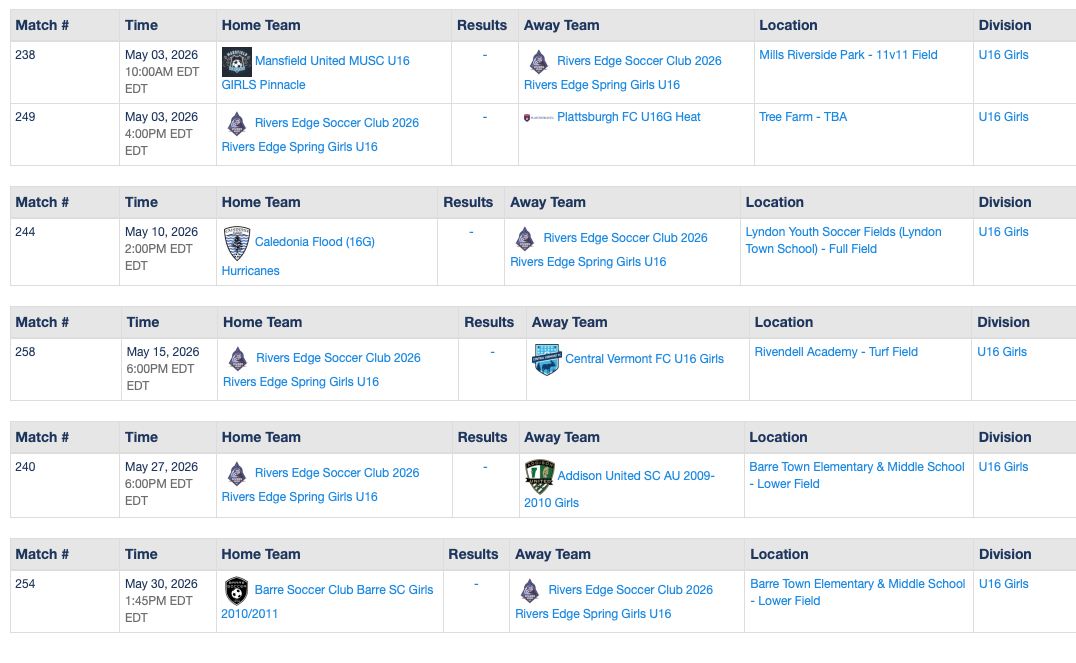This screenshot has height=663, width=1076.
Task: Click the results dash for match 258
Action: (x=492, y=352)
